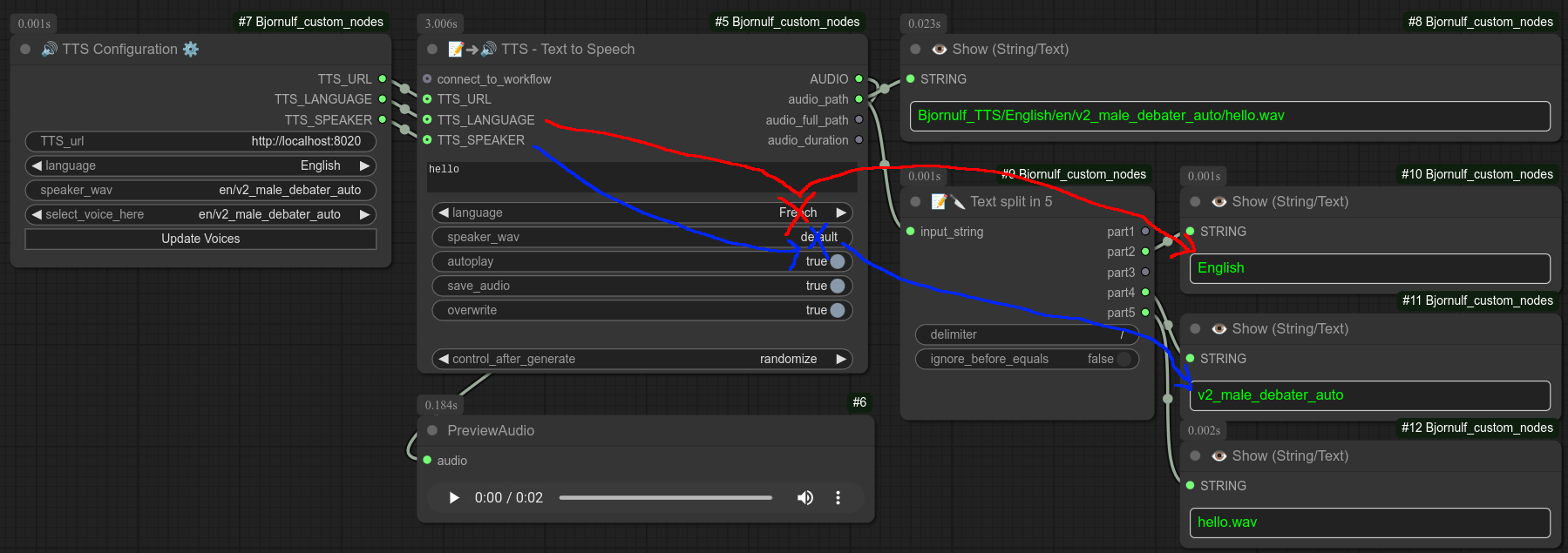
Task: Click the TTS - Text to Speech collapse dot
Action: [x=432, y=50]
